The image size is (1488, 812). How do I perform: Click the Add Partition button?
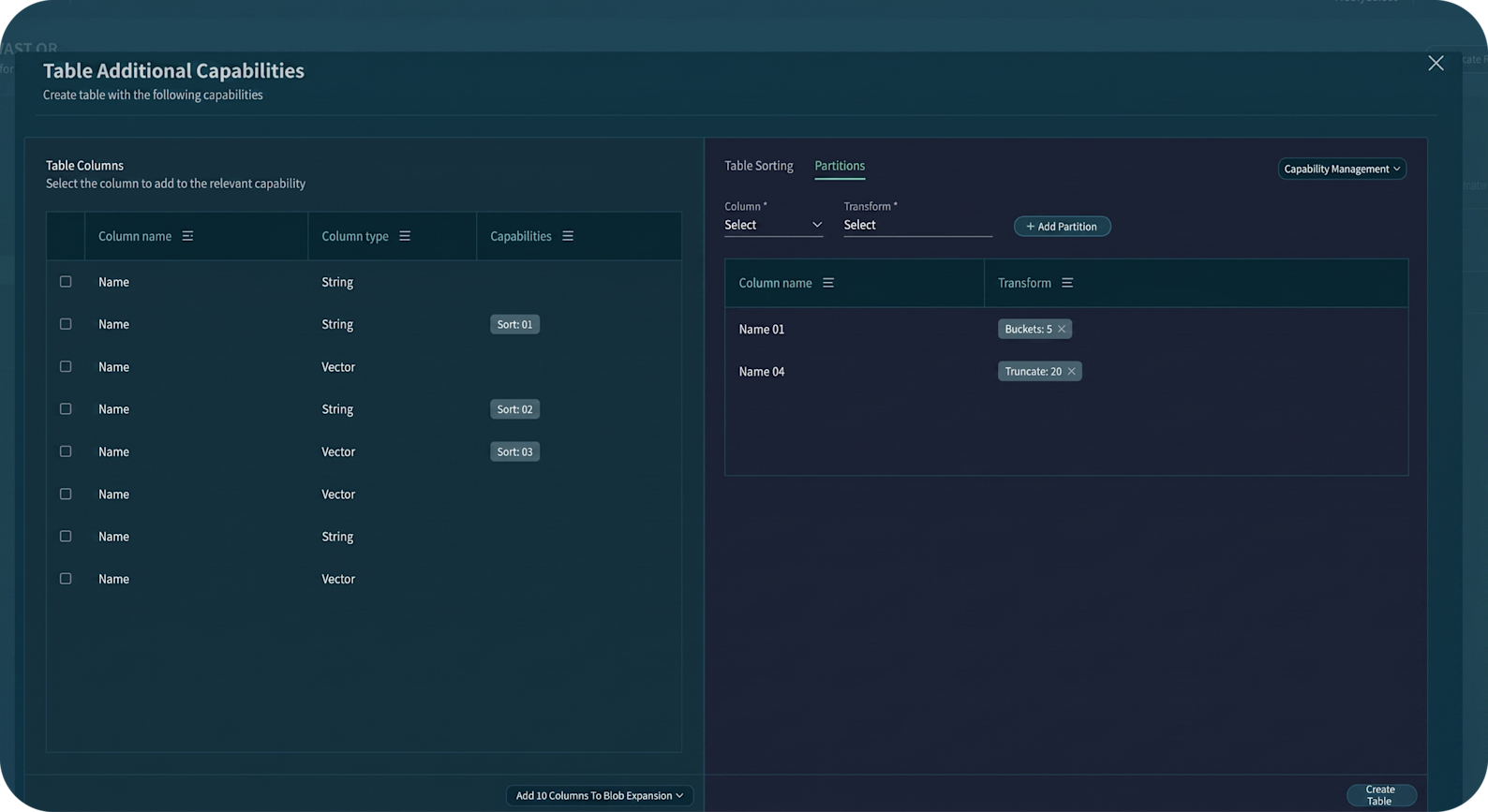pyautogui.click(x=1062, y=226)
